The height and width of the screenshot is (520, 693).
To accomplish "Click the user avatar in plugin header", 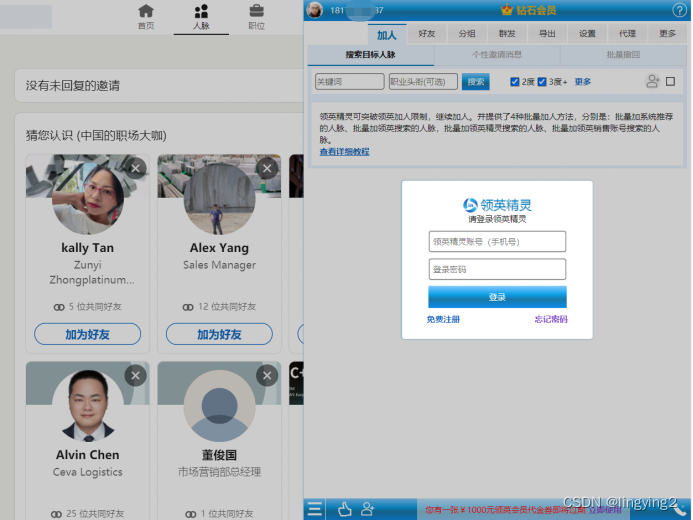I will point(315,10).
